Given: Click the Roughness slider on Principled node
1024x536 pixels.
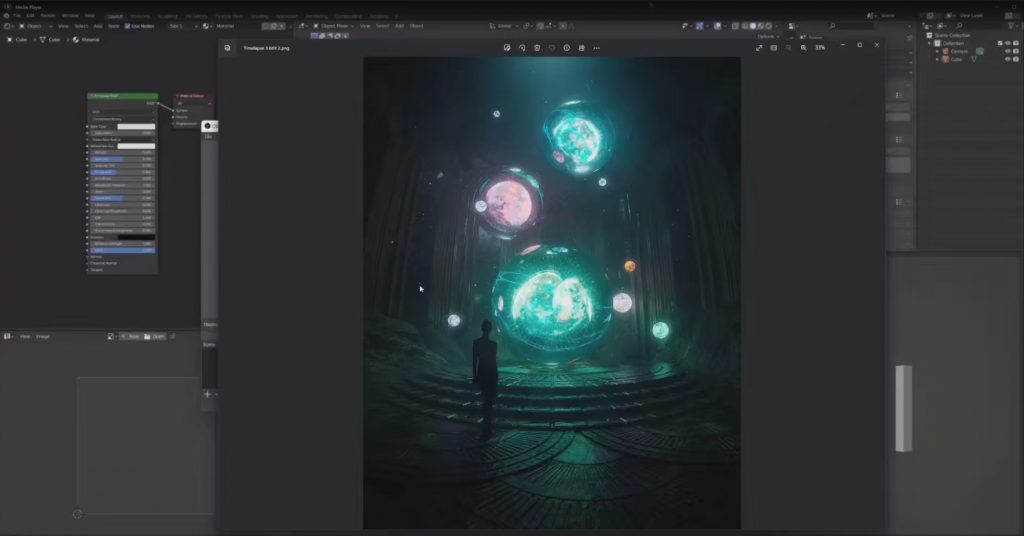Looking at the screenshot, I should 123,172.
